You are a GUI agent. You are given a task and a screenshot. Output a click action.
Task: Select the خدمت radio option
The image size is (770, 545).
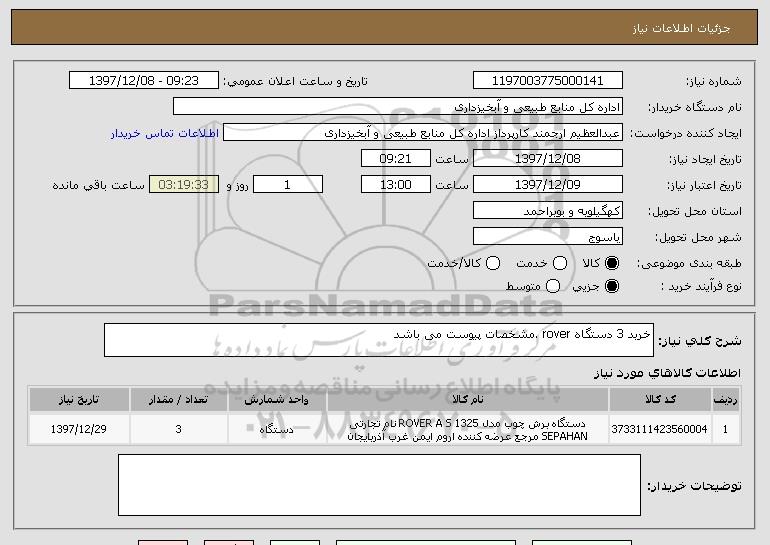click(x=560, y=263)
